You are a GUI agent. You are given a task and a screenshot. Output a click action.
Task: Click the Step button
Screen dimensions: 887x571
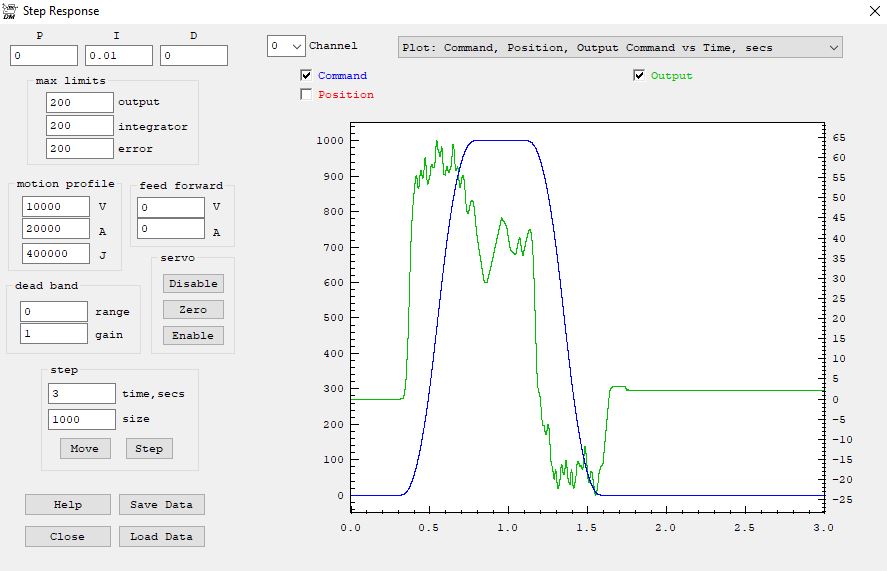pyautogui.click(x=149, y=449)
